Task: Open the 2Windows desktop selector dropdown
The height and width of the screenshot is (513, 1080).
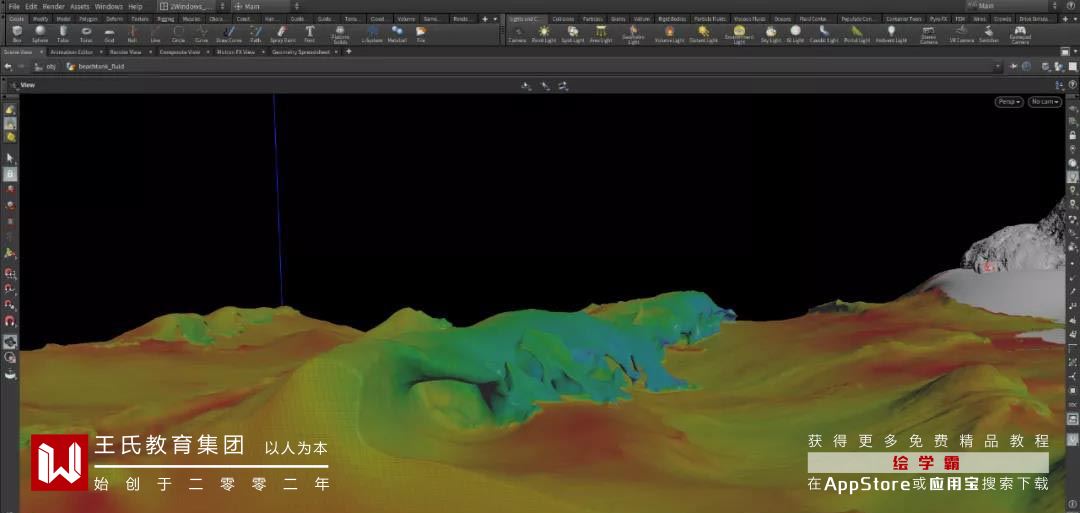Action: pyautogui.click(x=191, y=6)
